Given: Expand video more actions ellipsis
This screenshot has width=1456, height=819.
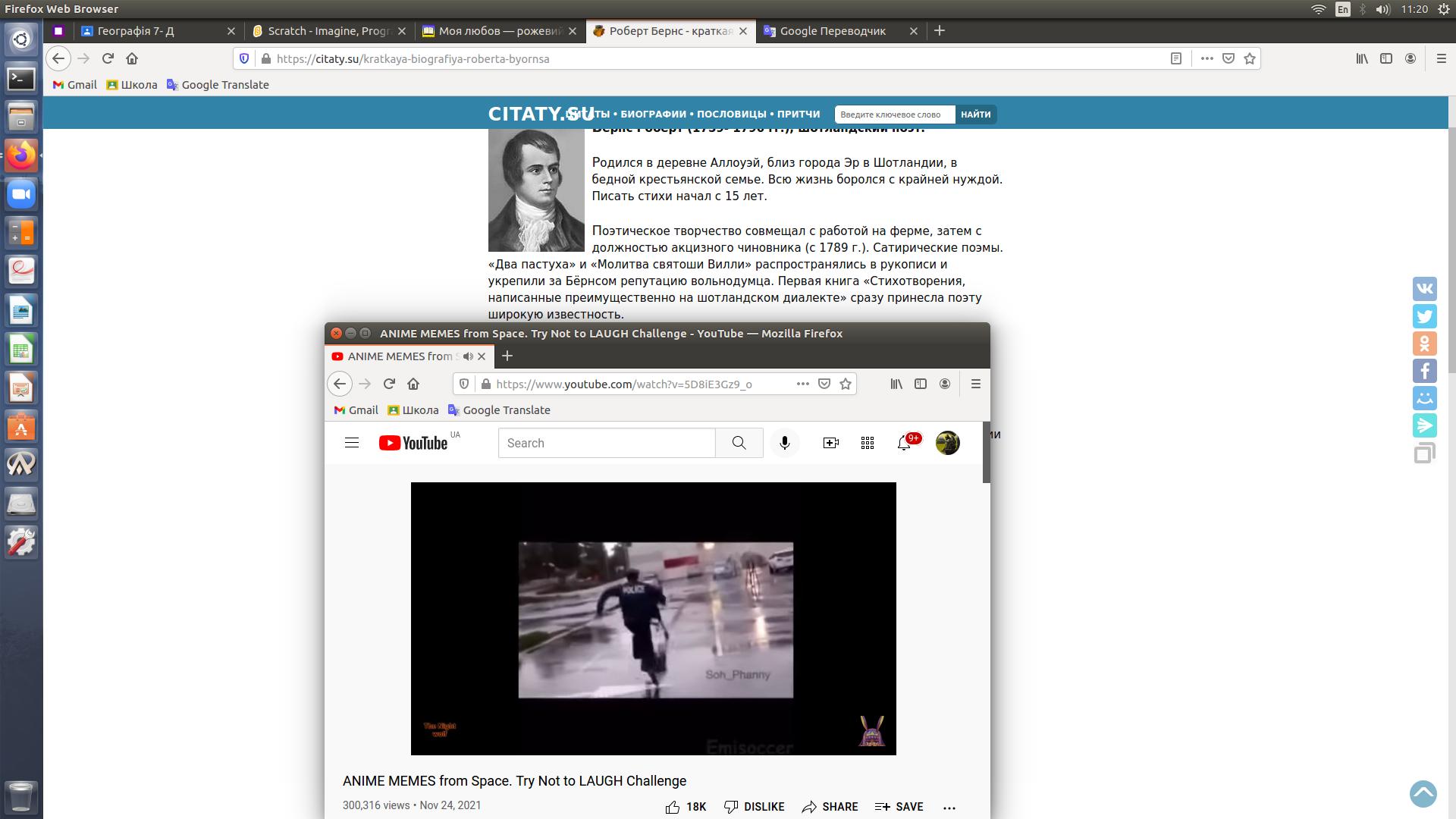Looking at the screenshot, I should click(x=949, y=808).
